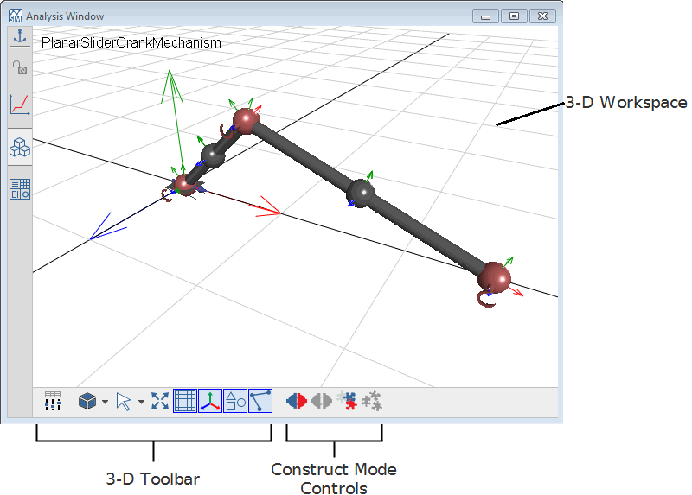Click the blue cube view icon
692x495 pixels.
pos(87,401)
